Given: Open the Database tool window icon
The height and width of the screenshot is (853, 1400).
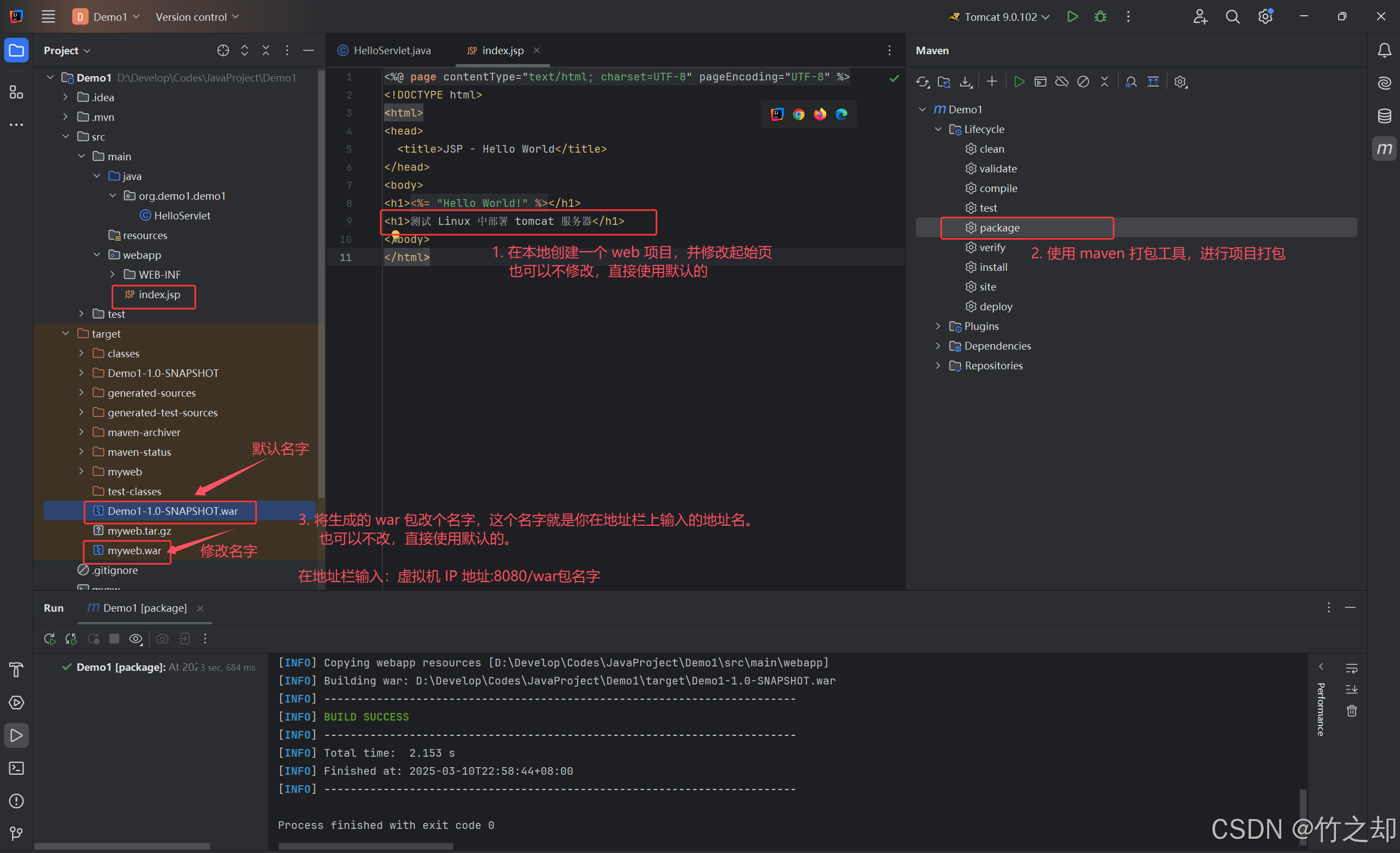Looking at the screenshot, I should pyautogui.click(x=1384, y=116).
